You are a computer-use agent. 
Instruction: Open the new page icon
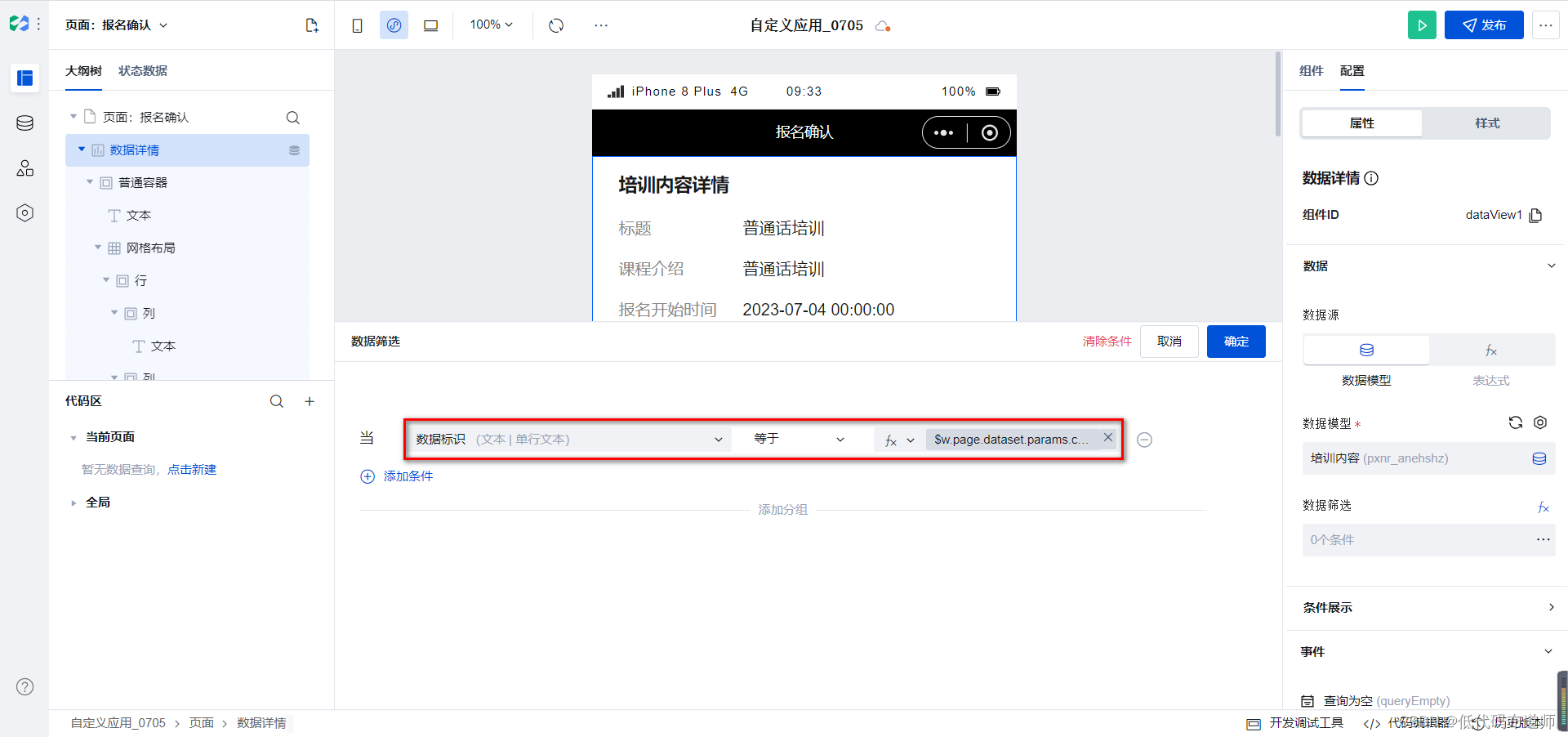pos(312,25)
